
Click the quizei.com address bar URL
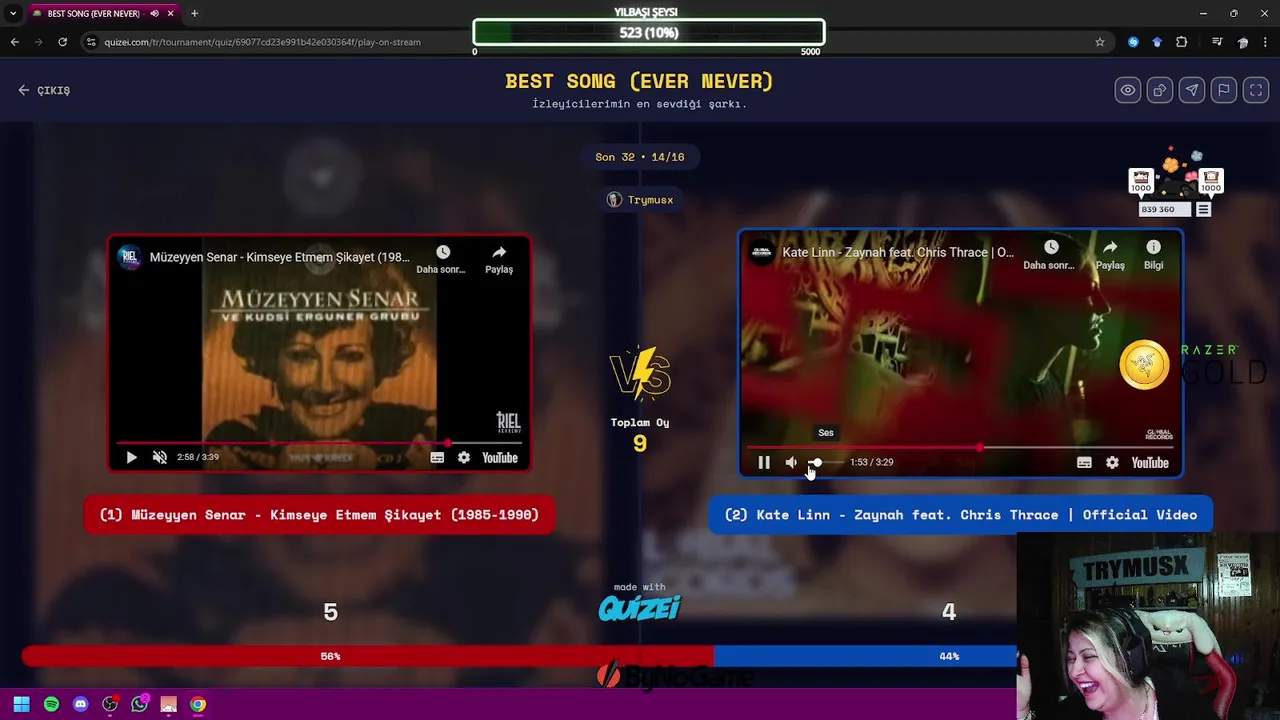(262, 42)
